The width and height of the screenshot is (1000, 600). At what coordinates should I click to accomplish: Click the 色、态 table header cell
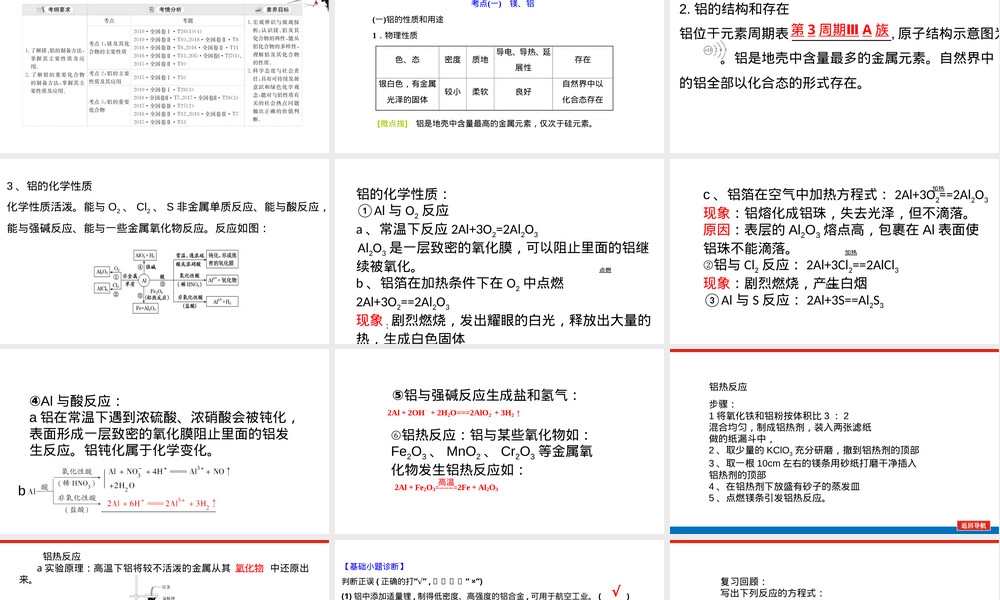tap(407, 59)
